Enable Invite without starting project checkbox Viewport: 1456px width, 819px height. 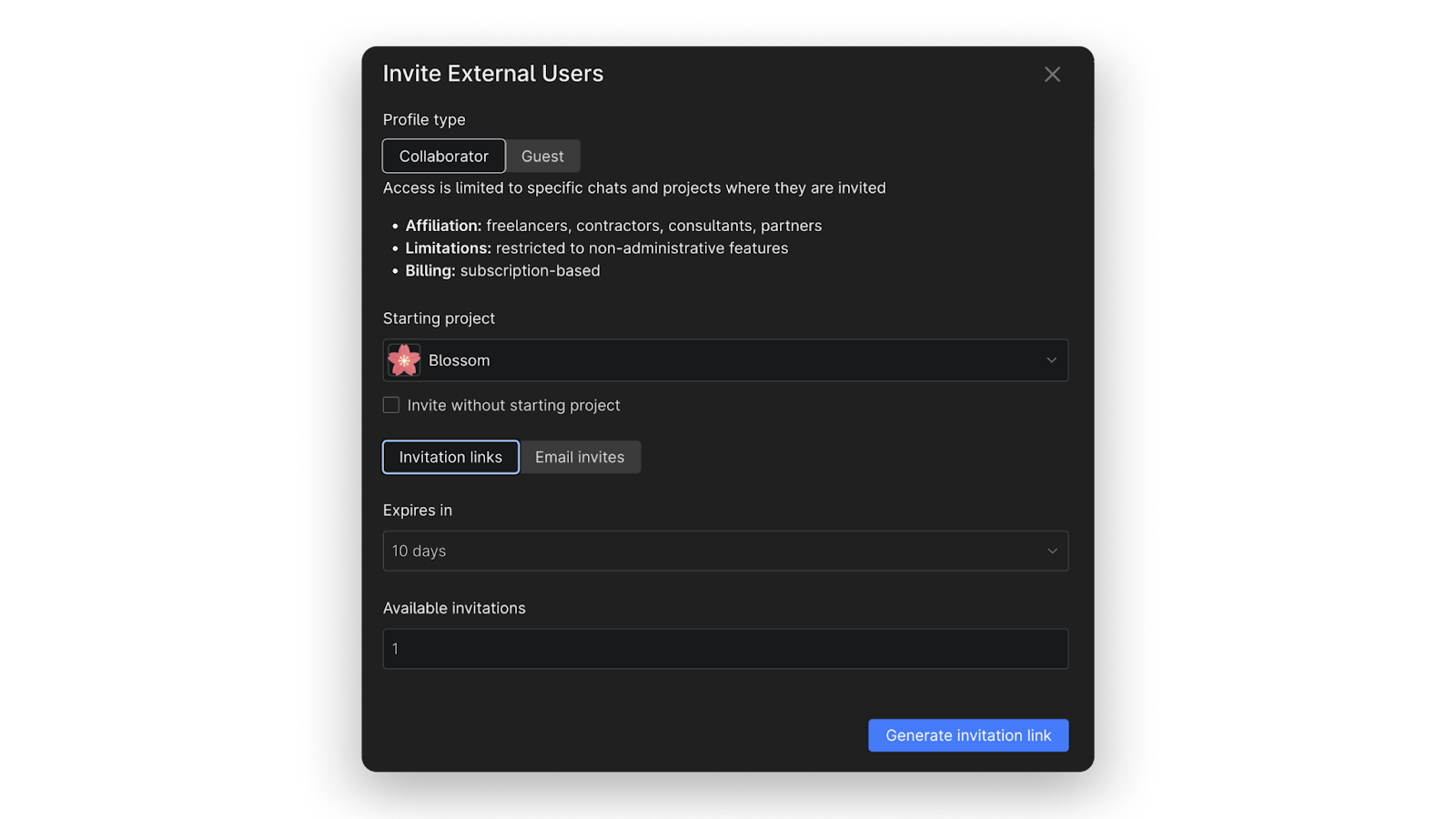point(391,405)
